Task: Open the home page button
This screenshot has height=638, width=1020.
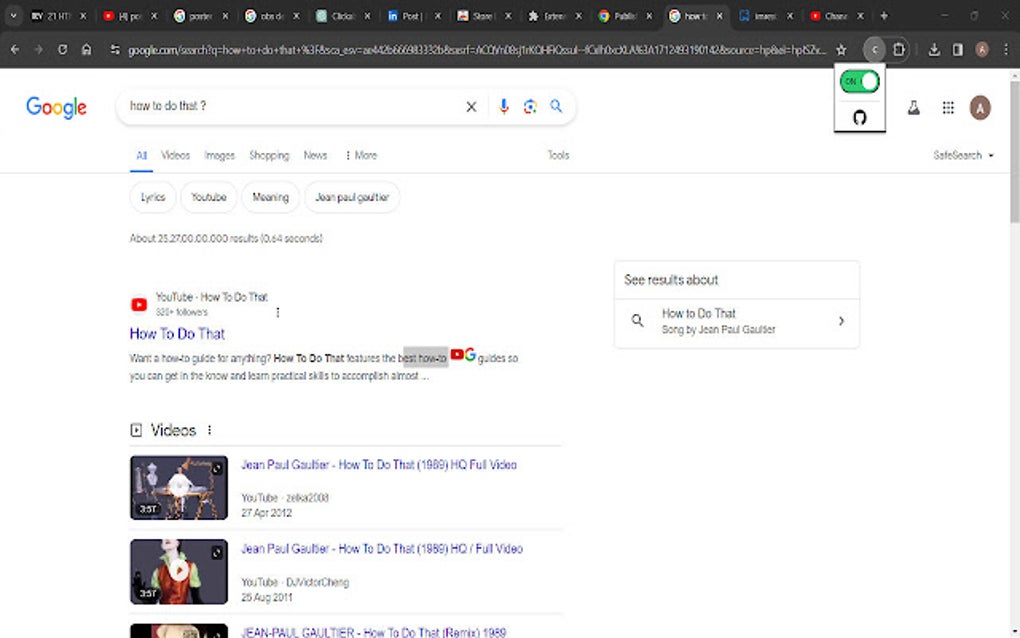Action: (x=87, y=49)
